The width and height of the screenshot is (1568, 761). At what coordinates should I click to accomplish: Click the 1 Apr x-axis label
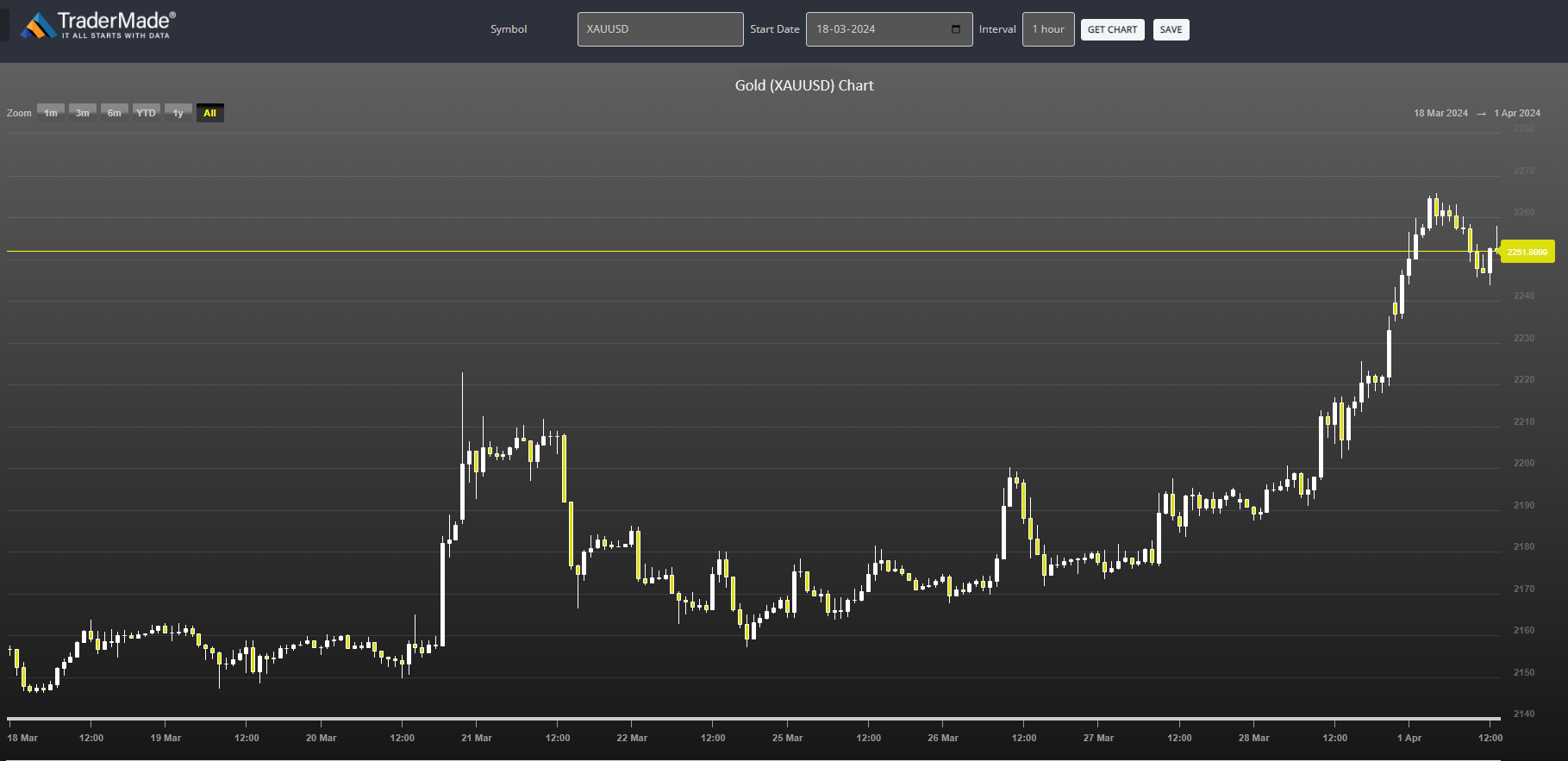(1409, 738)
